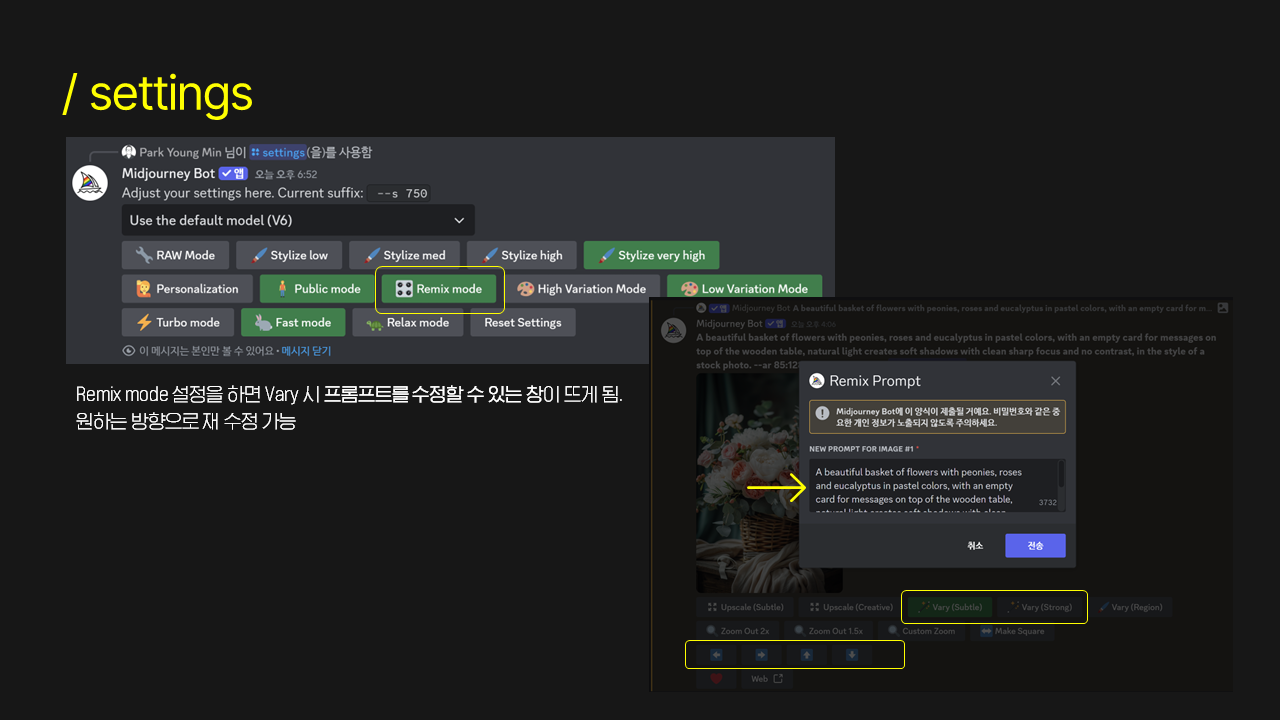Click the 'NEW PROMPT FOR IMAGE #1' label
This screenshot has width=1280, height=720.
click(x=863, y=449)
